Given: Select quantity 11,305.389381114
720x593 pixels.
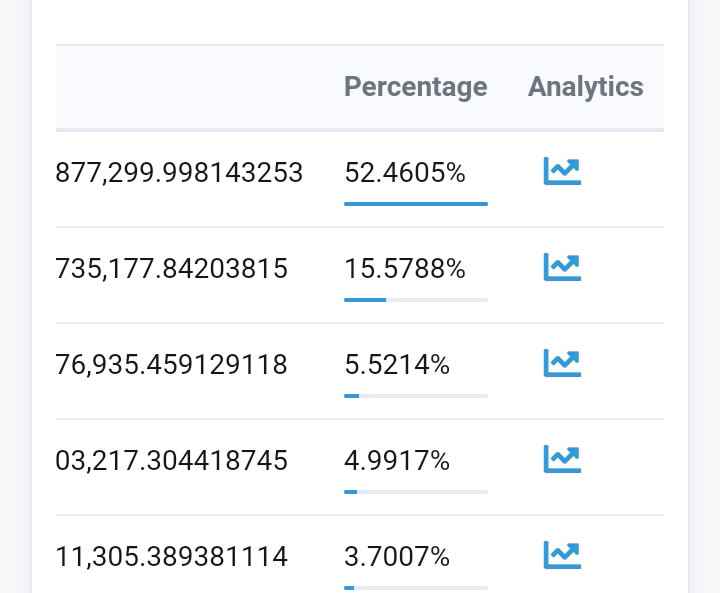Looking at the screenshot, I should coord(171,557).
